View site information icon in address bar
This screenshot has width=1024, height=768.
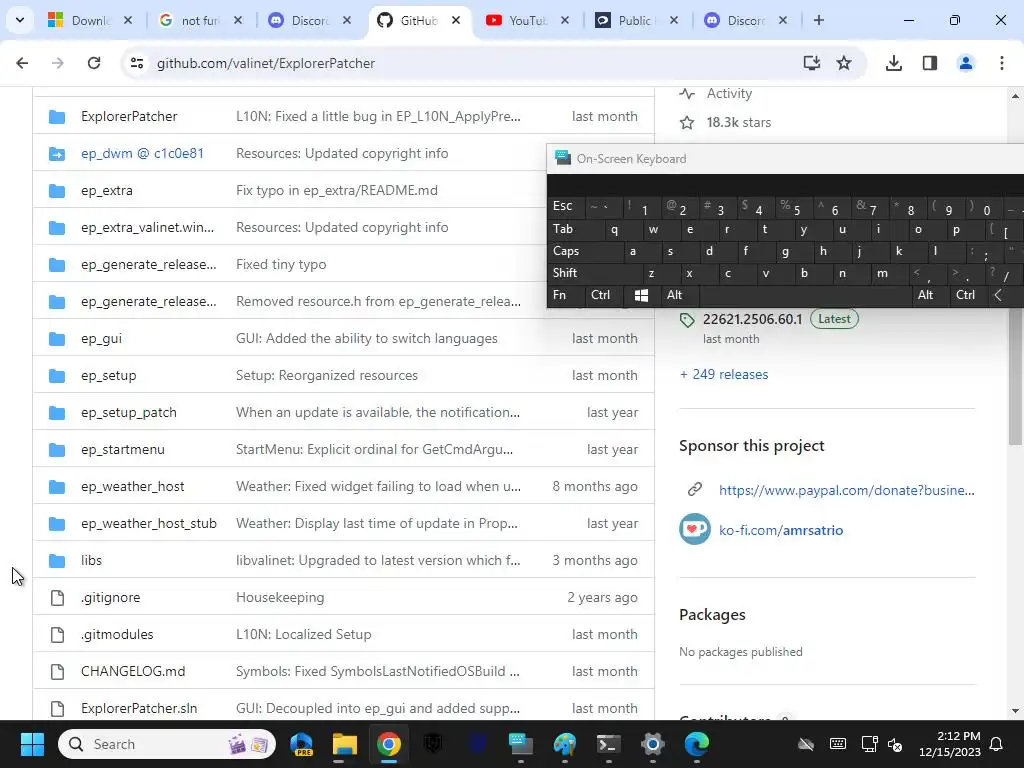[136, 63]
